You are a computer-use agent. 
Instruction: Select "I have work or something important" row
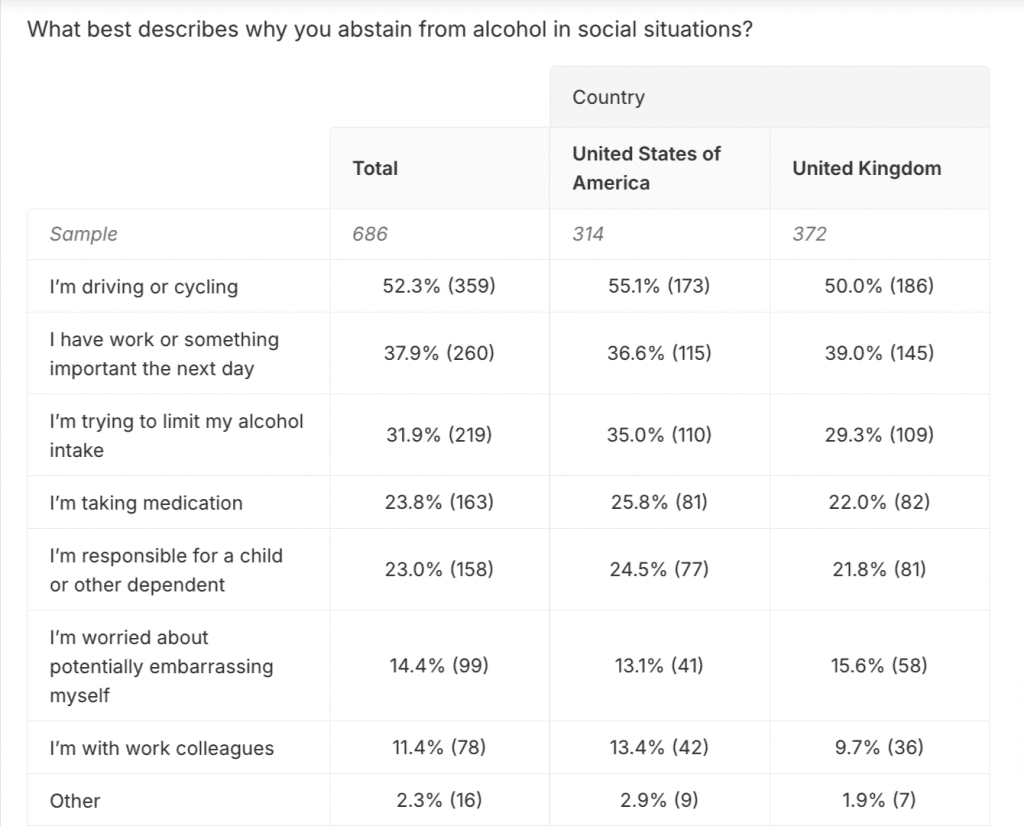coord(164,354)
